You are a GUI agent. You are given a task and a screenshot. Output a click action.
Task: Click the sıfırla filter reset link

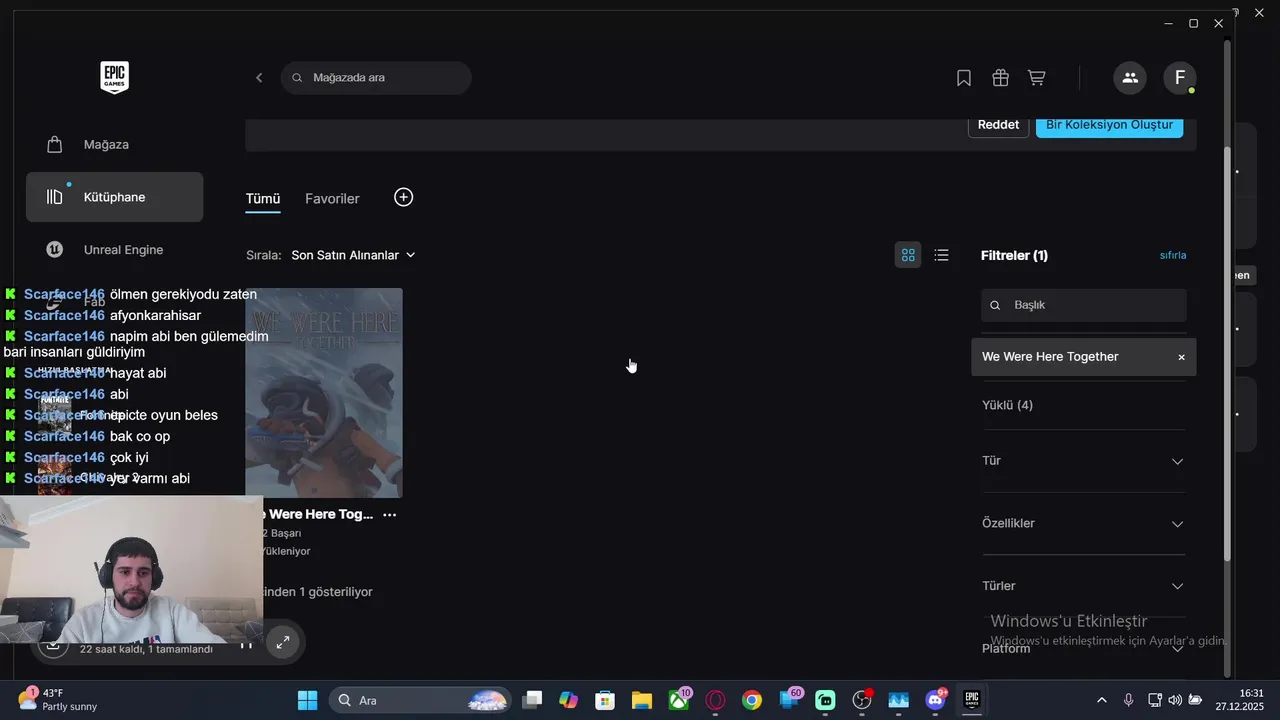(x=1173, y=255)
